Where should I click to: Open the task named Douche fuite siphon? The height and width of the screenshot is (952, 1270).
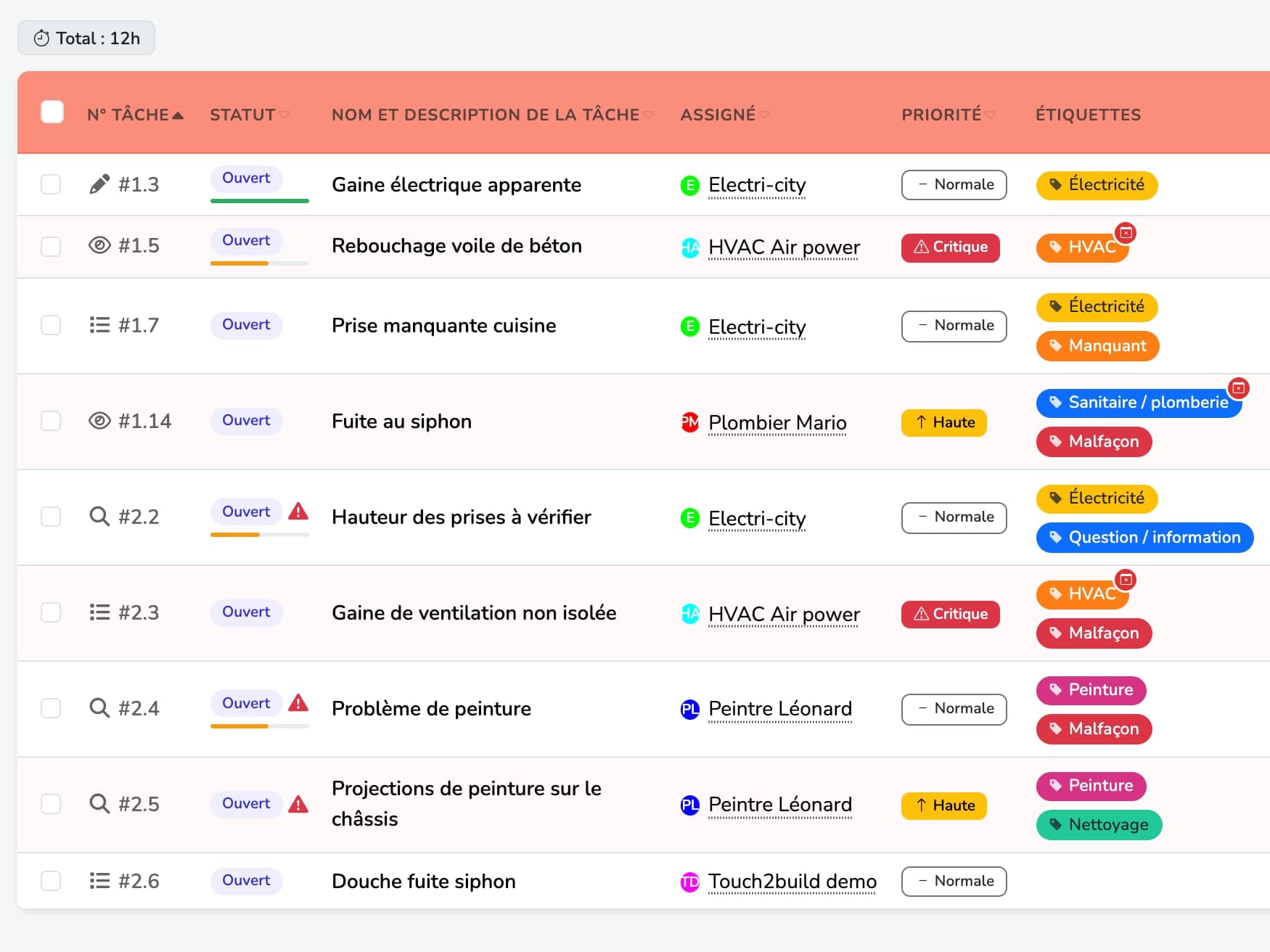click(x=424, y=882)
